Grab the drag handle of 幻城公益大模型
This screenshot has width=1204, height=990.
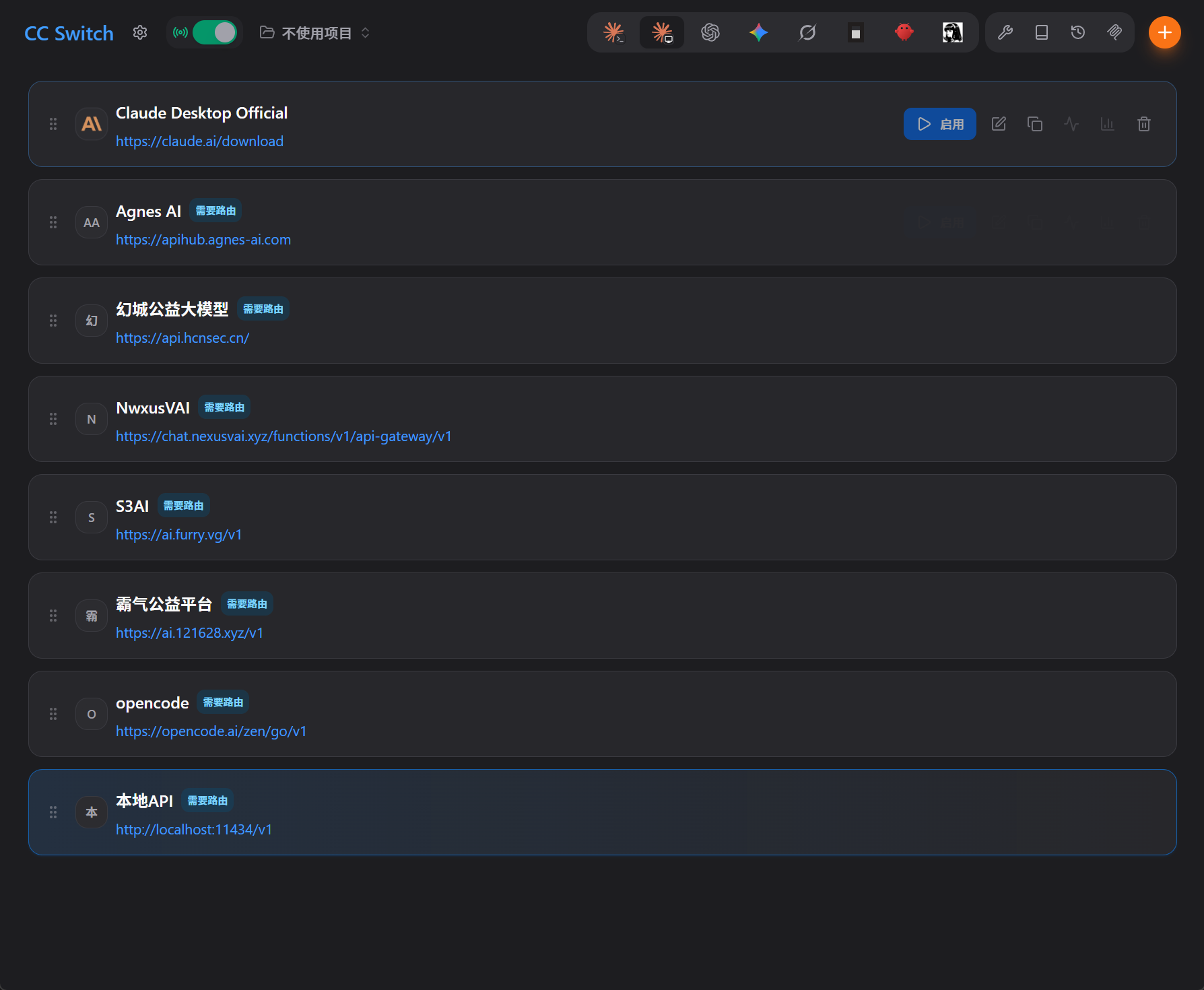(x=53, y=321)
